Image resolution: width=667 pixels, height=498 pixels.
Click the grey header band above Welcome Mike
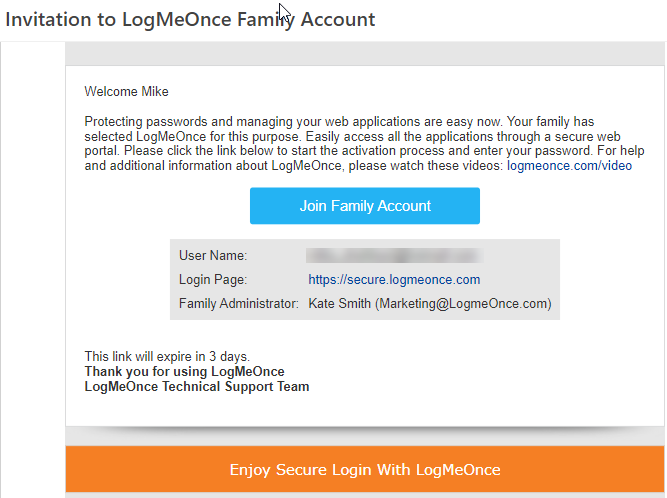click(x=365, y=54)
